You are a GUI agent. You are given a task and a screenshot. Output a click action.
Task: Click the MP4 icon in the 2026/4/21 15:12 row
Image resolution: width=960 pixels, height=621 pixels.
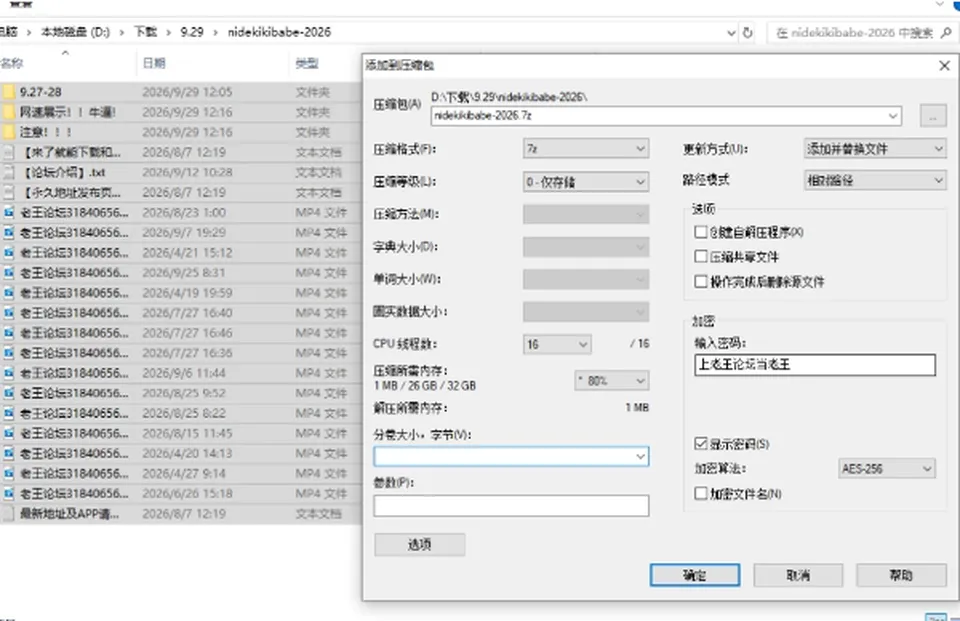pos(9,253)
